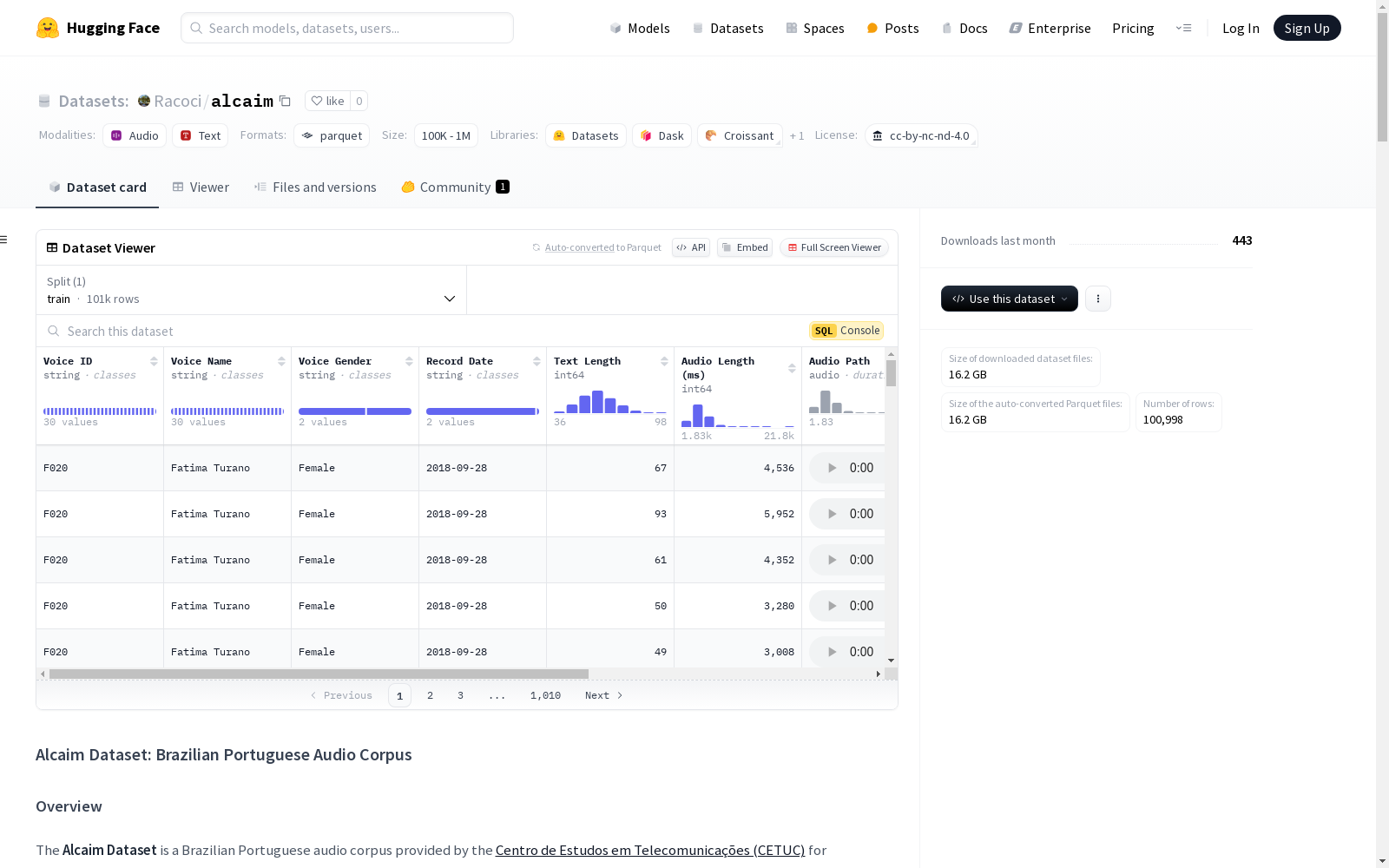Click the Datasets library tag

(x=586, y=135)
